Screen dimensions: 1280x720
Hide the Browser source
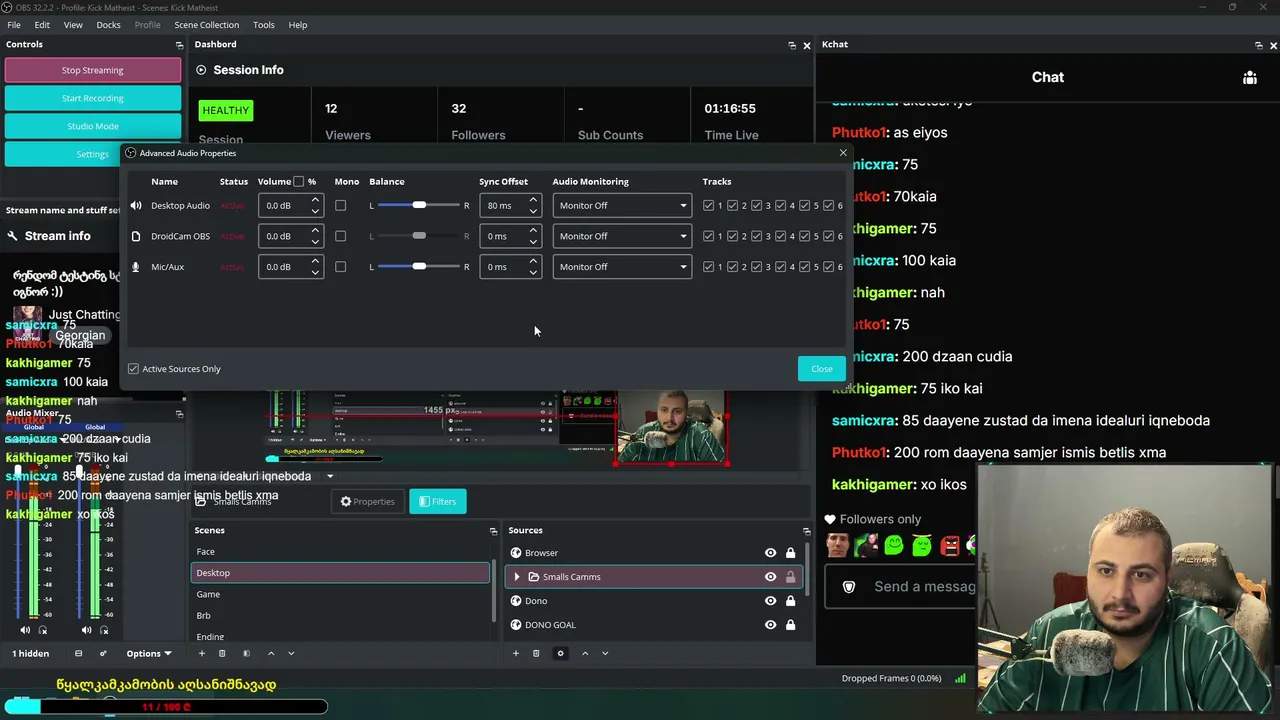[770, 553]
